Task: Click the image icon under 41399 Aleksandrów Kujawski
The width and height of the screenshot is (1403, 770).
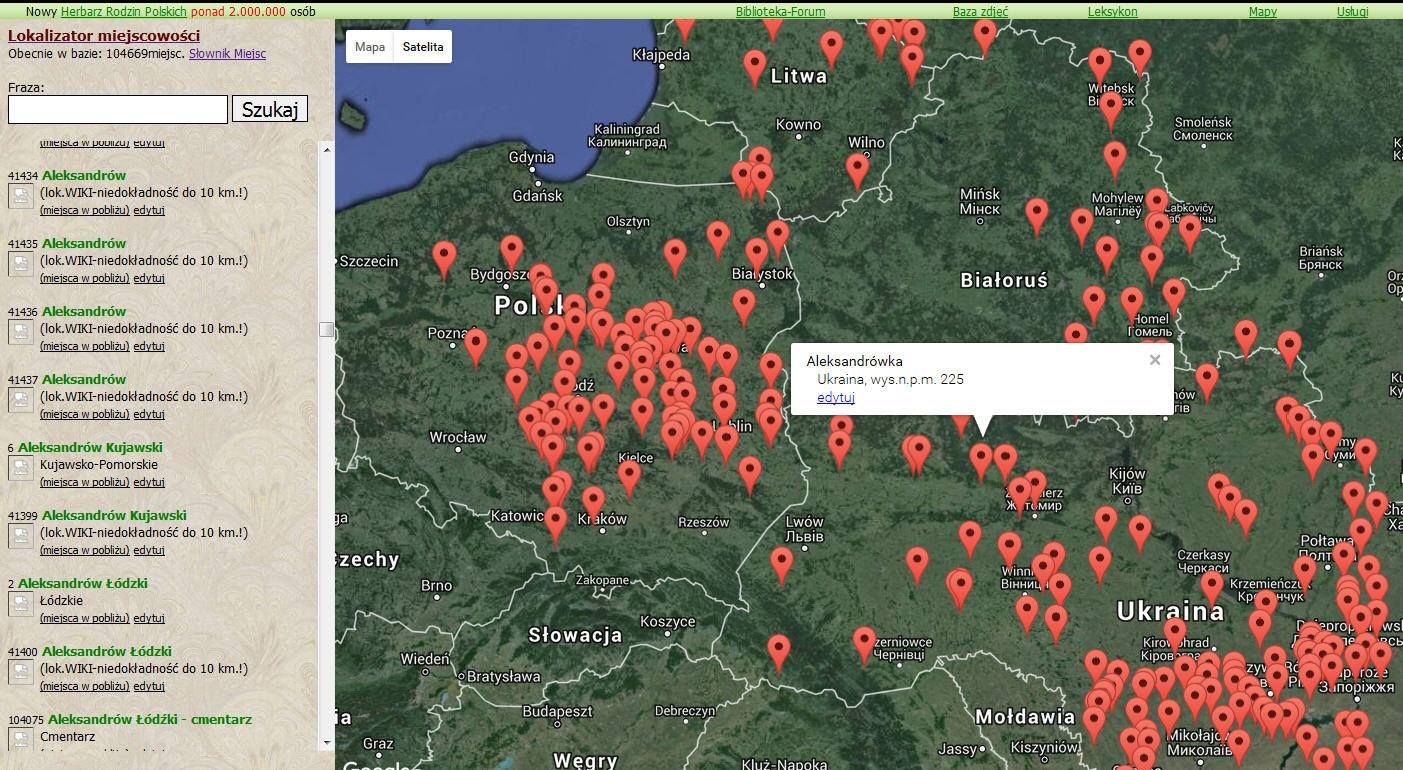Action: [21, 536]
